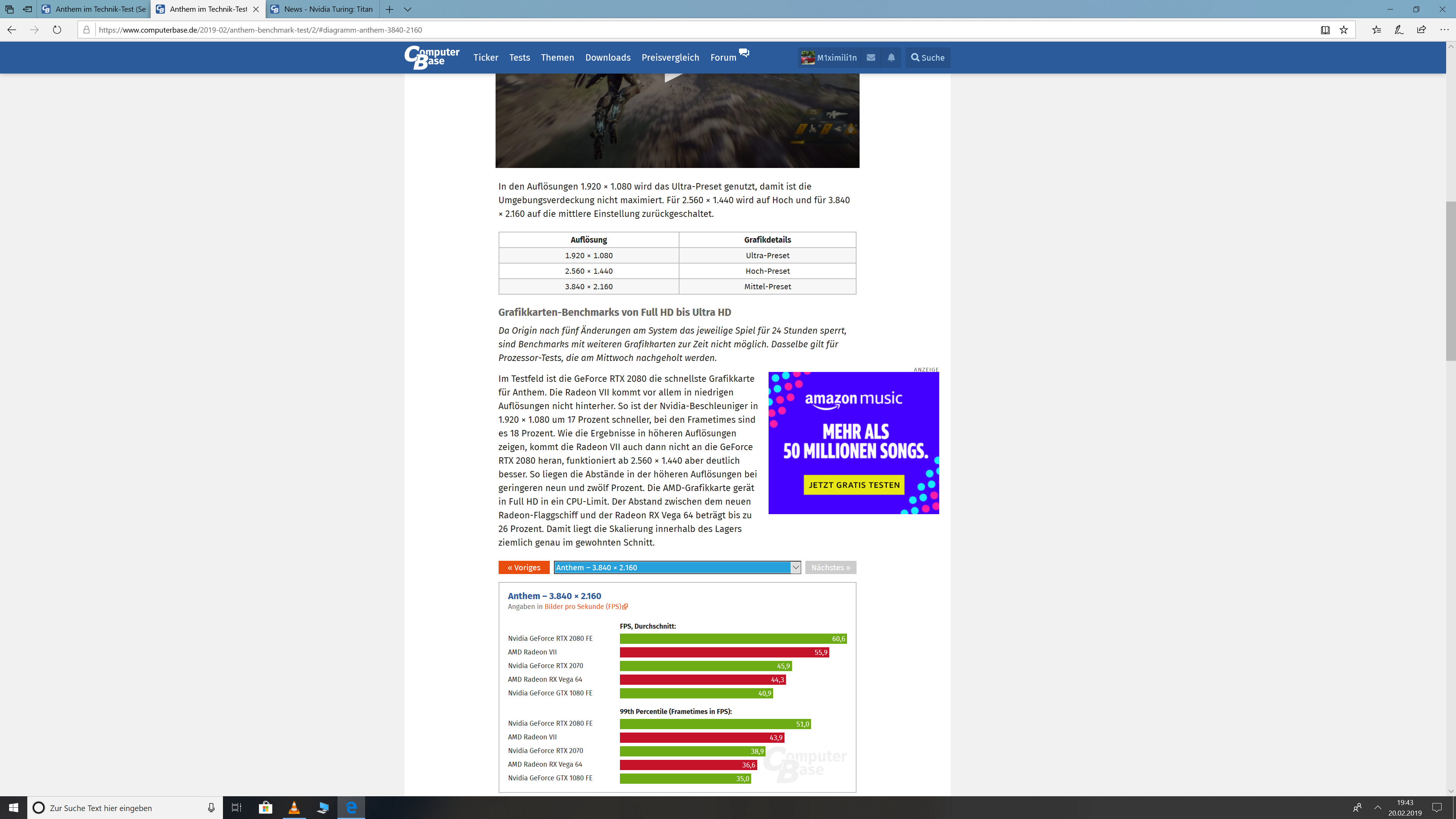Annotate the page with the pen icon
This screenshot has height=819, width=1456.
1398,30
